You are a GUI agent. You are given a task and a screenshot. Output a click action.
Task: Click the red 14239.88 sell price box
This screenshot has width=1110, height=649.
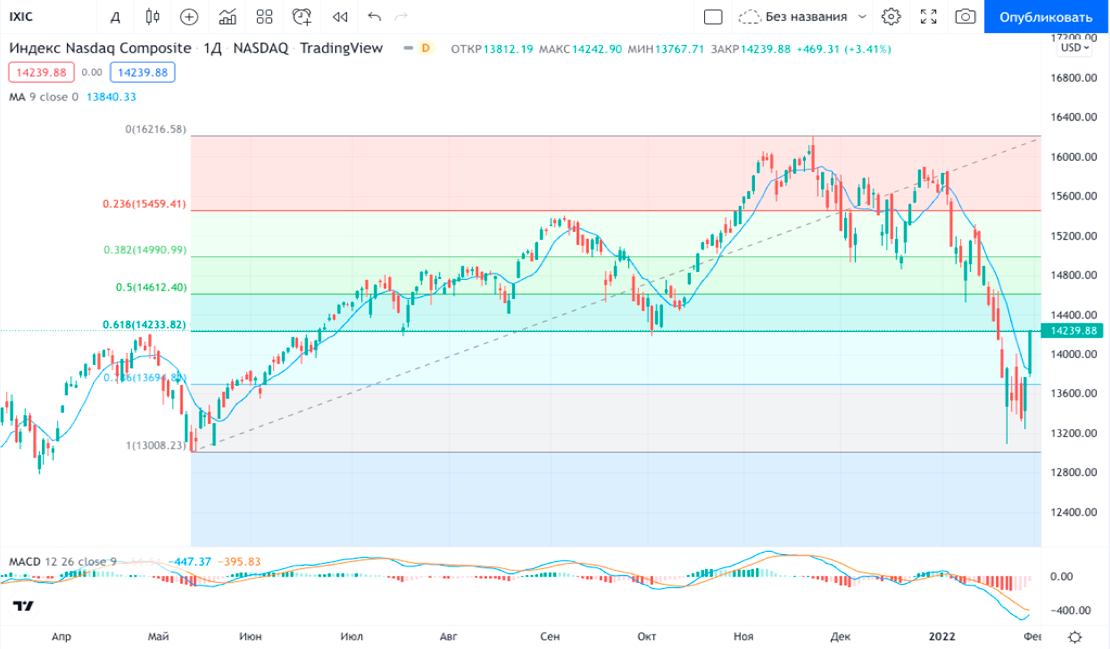point(41,72)
